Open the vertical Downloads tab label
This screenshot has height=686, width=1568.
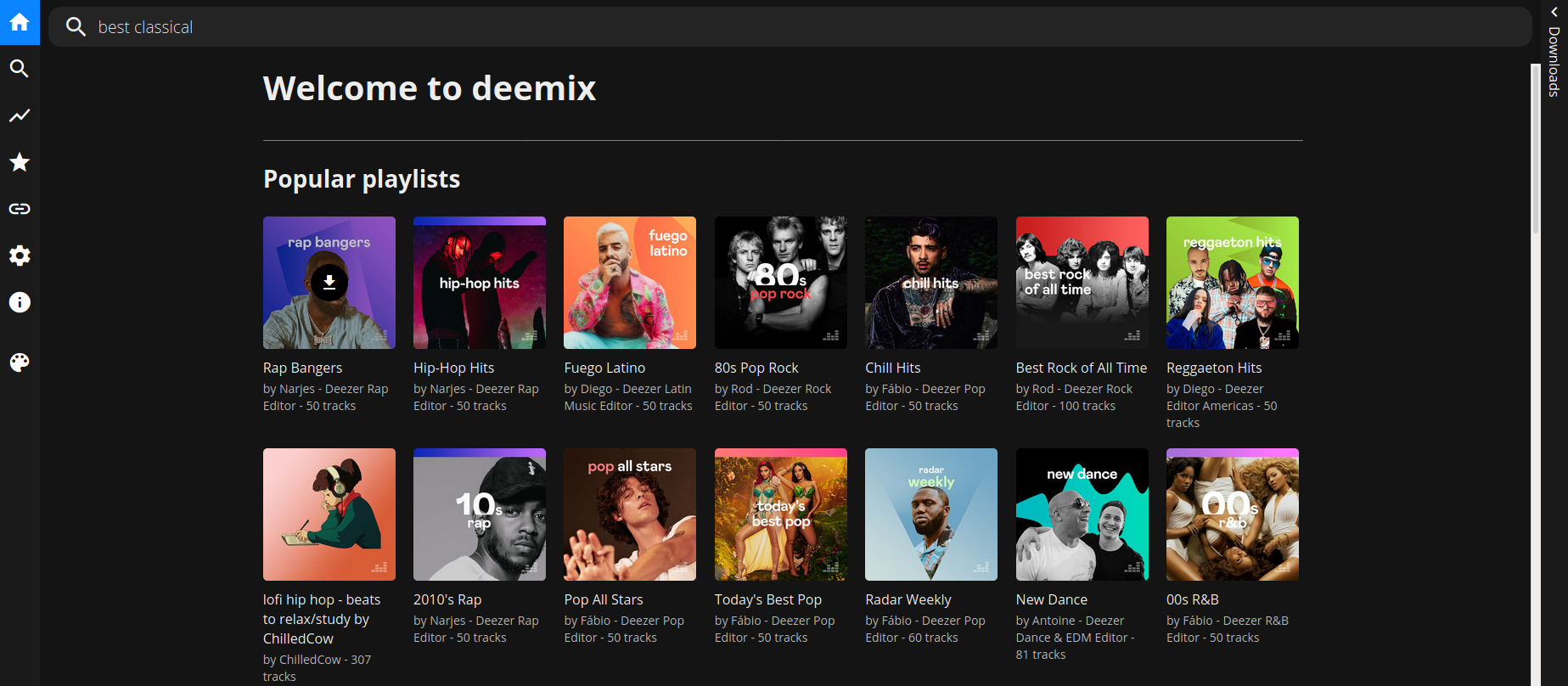click(1554, 62)
